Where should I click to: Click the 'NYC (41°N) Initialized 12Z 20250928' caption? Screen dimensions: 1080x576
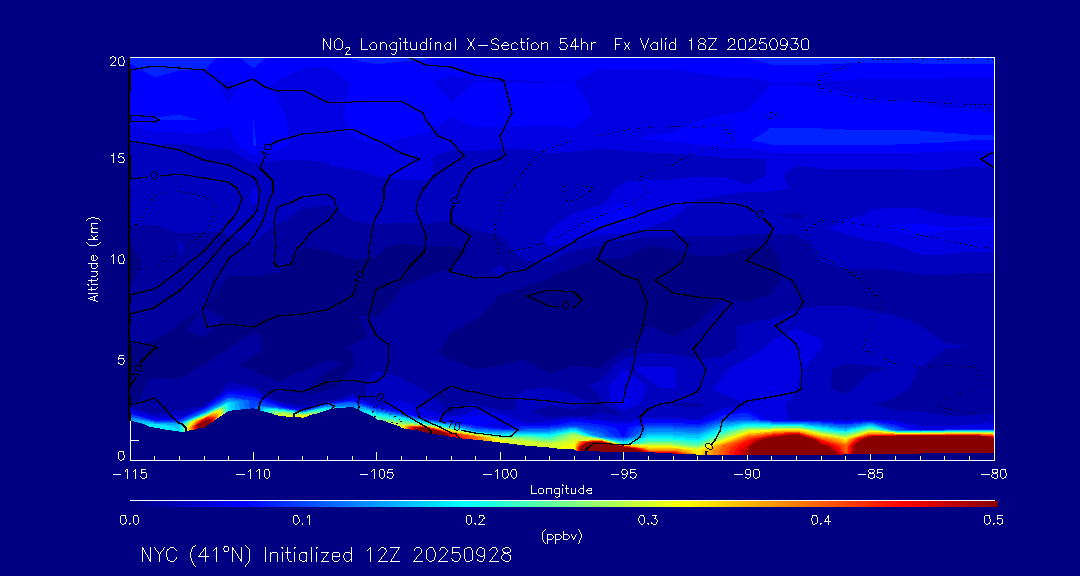click(326, 555)
